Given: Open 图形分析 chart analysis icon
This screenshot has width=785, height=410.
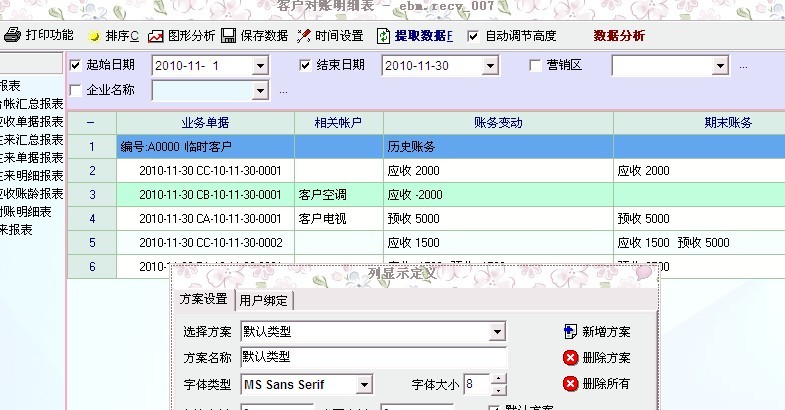Looking at the screenshot, I should (x=155, y=36).
